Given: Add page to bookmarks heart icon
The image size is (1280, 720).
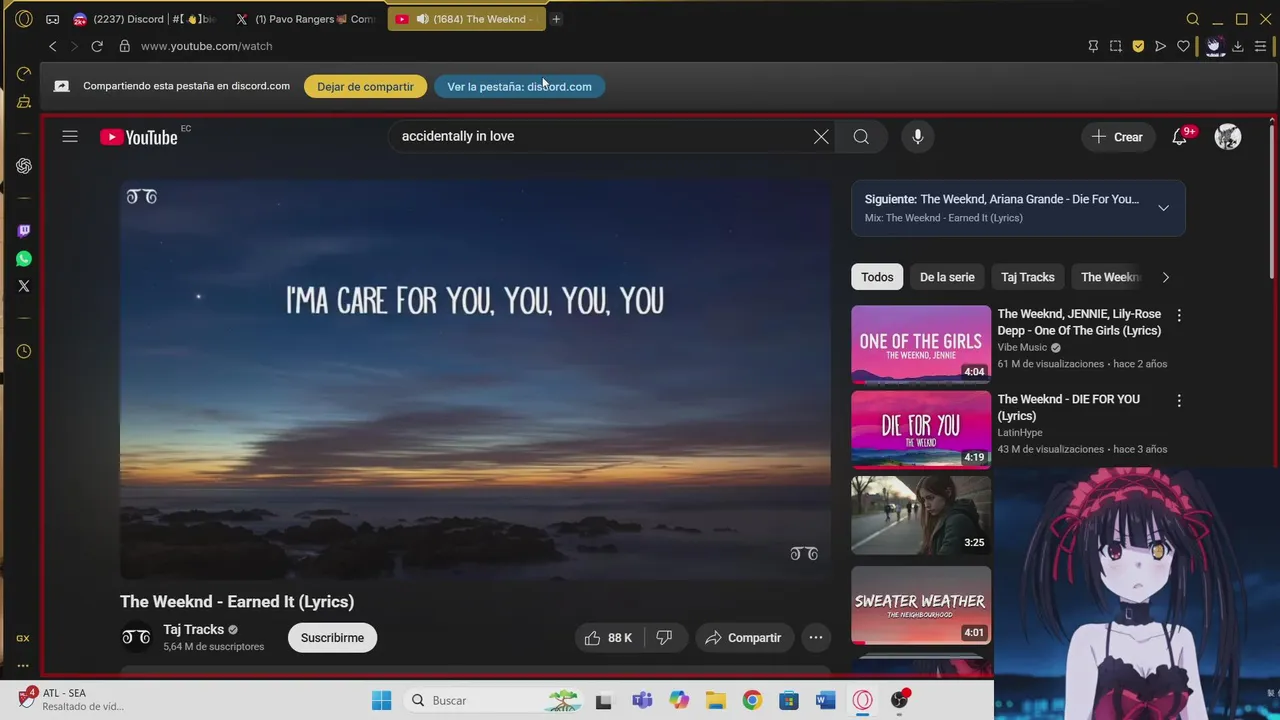Looking at the screenshot, I should coord(1183,46).
